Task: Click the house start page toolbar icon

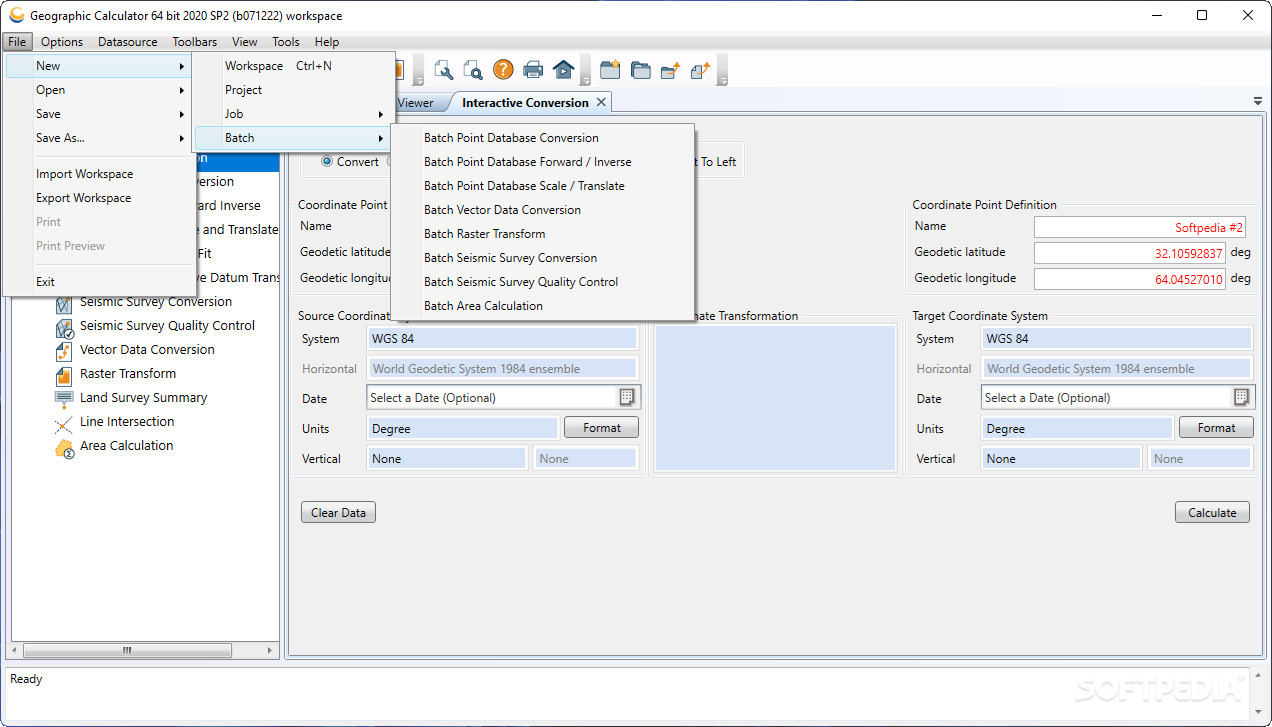Action: 563,70
